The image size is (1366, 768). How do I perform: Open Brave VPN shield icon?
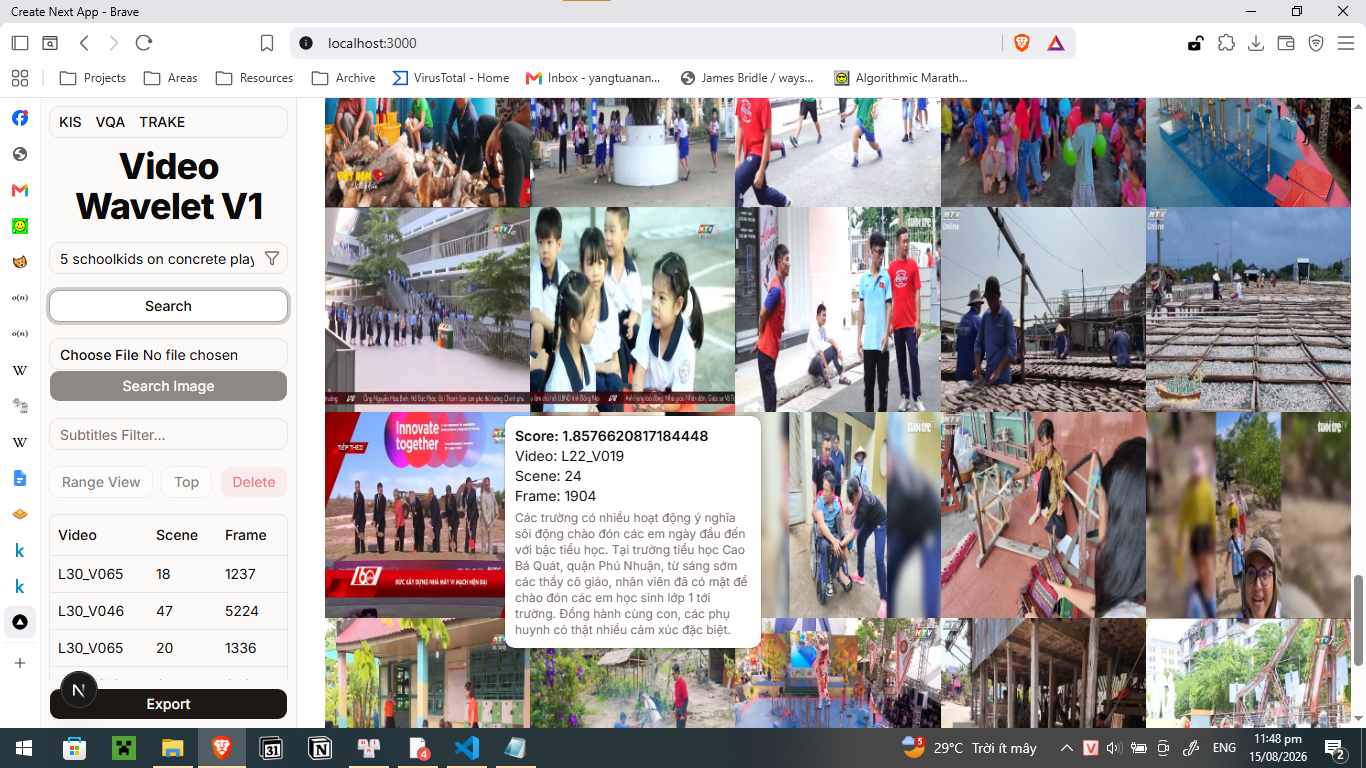[1316, 43]
